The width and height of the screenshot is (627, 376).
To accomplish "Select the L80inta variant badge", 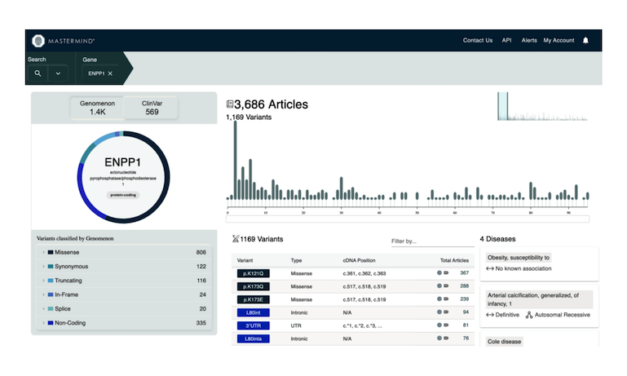I will coord(253,339).
